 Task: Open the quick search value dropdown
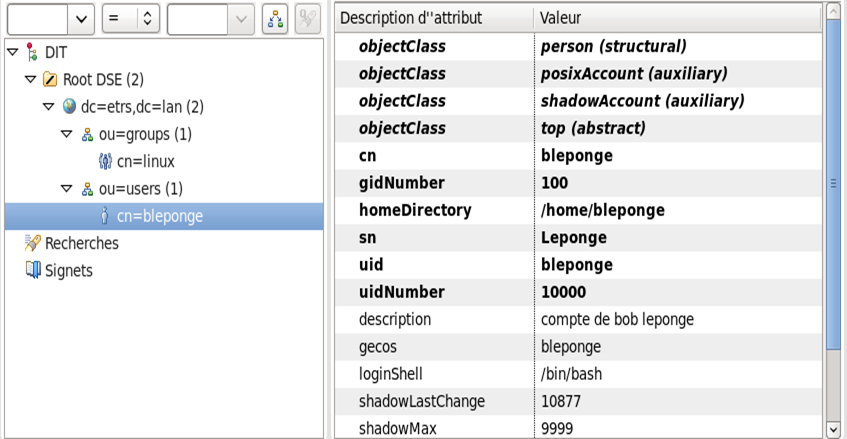point(240,18)
